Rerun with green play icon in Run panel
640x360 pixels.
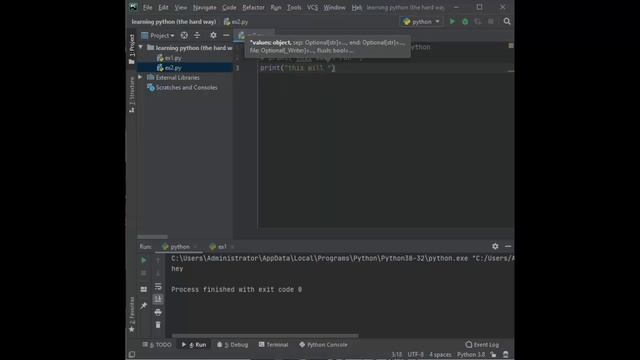click(144, 260)
